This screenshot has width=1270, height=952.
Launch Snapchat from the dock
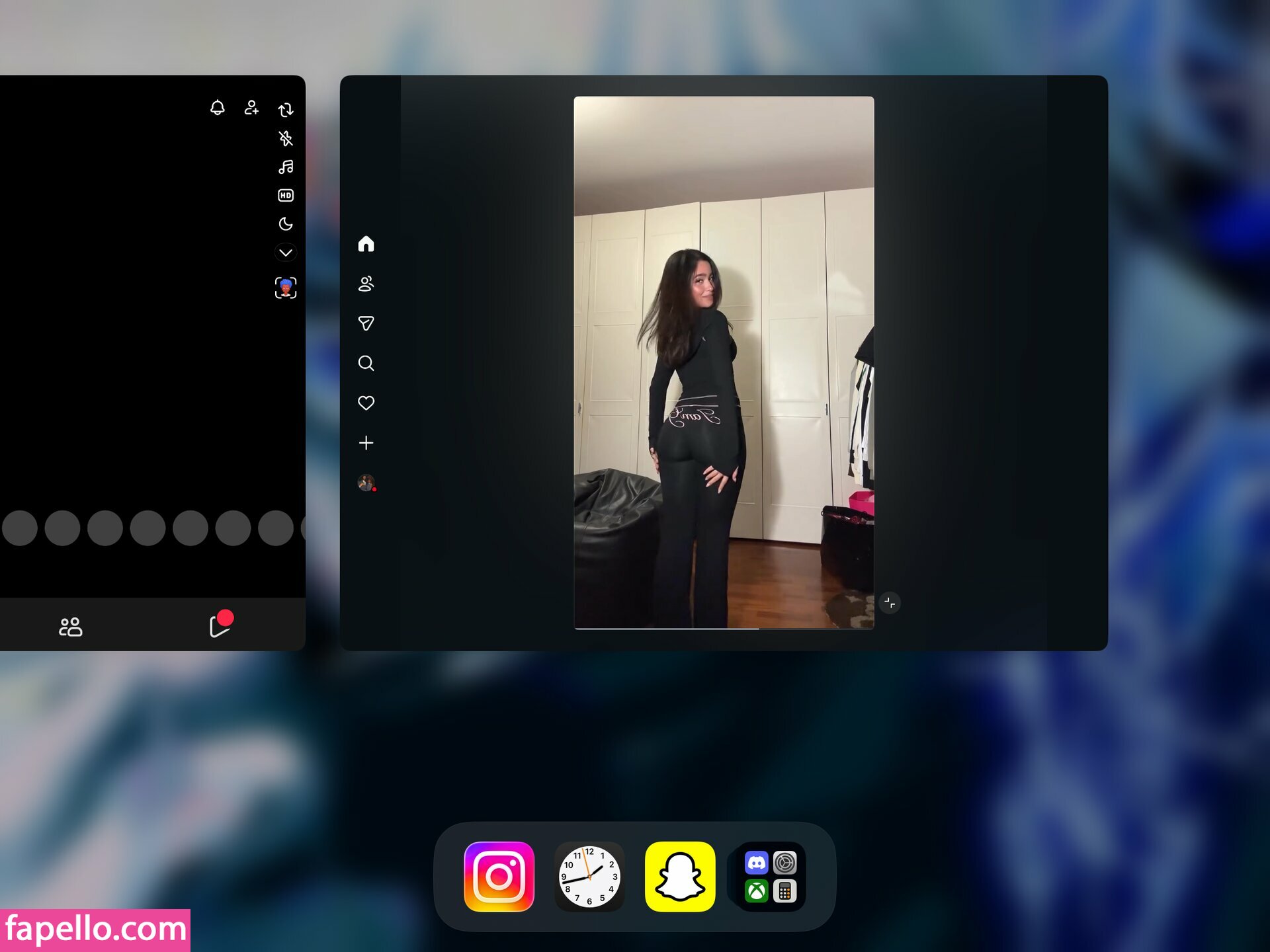pyautogui.click(x=680, y=877)
